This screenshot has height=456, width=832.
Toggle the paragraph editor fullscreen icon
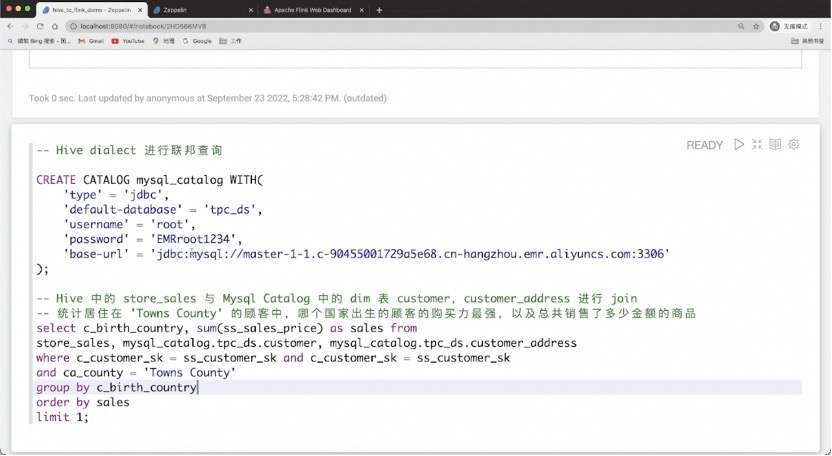[x=757, y=144]
